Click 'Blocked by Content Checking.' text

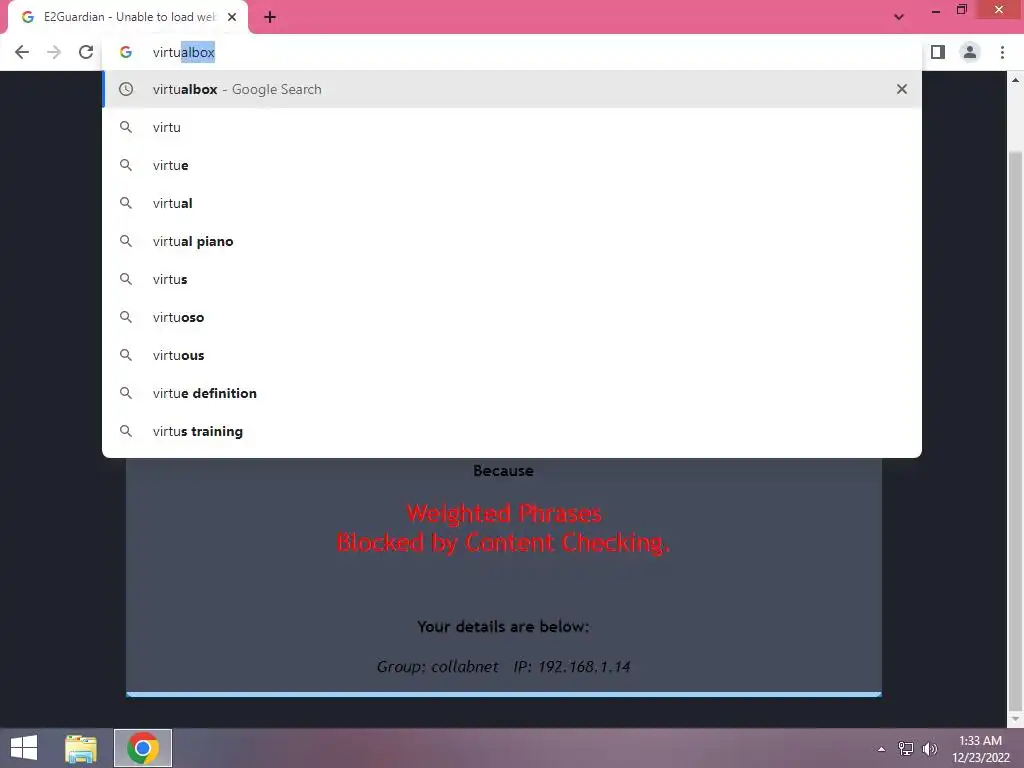pyautogui.click(x=504, y=543)
